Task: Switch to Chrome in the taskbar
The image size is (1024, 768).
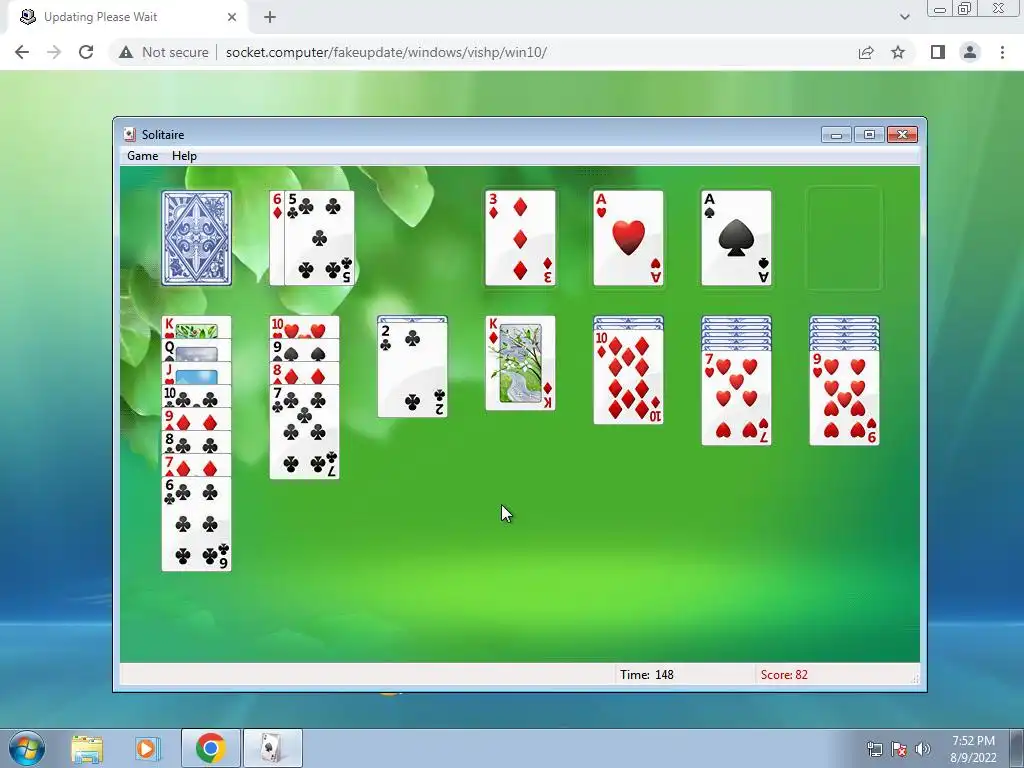Action: point(210,748)
